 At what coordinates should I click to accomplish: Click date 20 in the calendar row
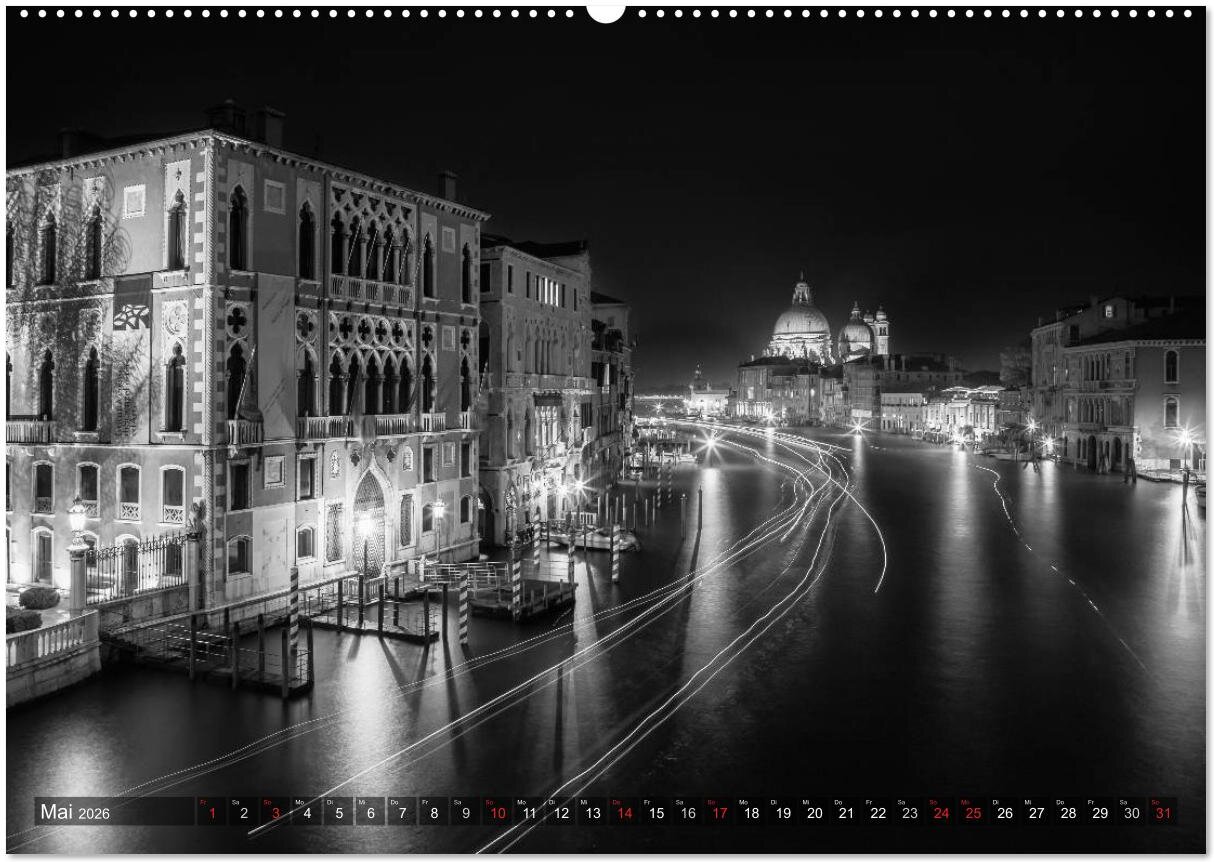pos(814,812)
